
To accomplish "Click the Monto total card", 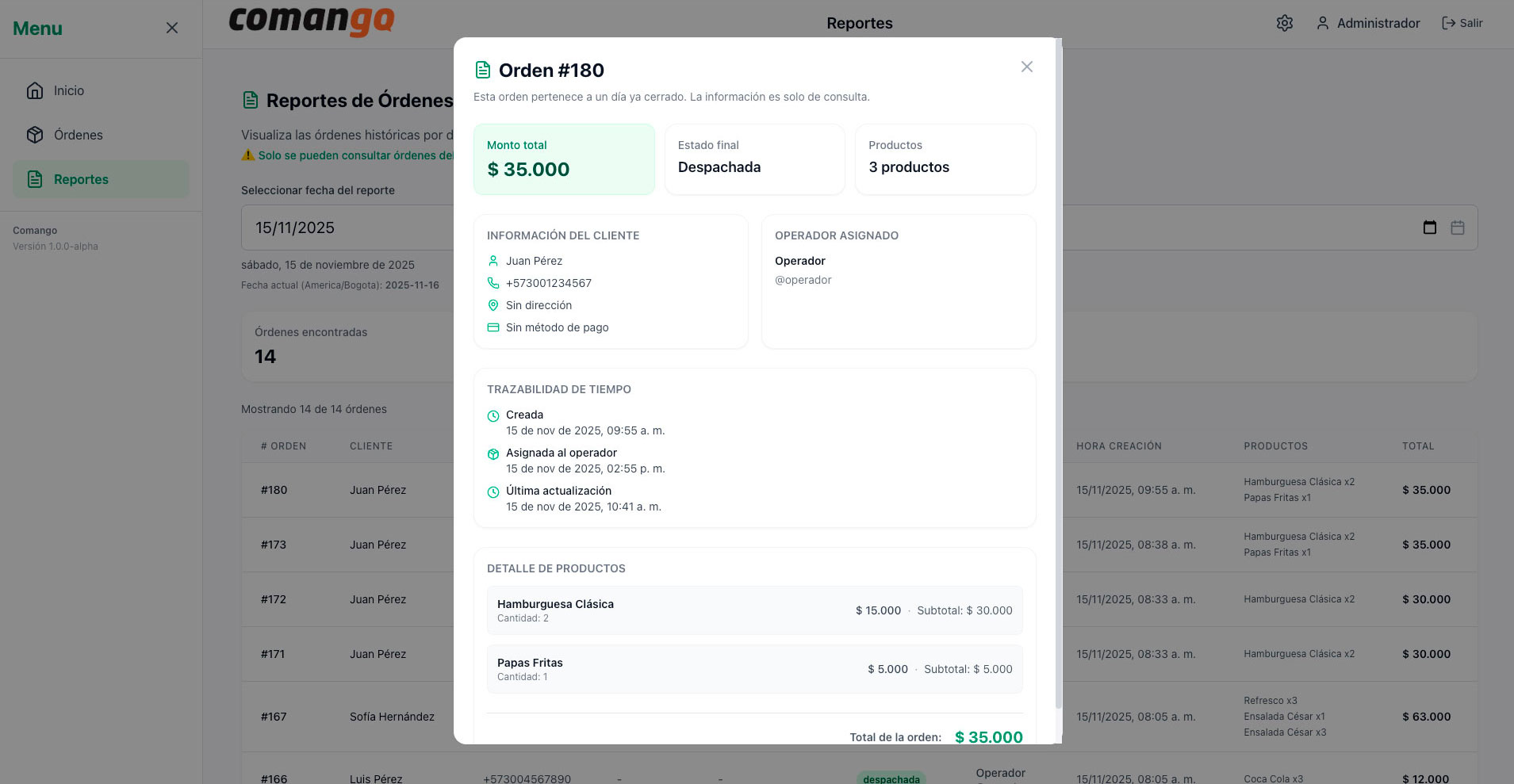I will tap(564, 159).
